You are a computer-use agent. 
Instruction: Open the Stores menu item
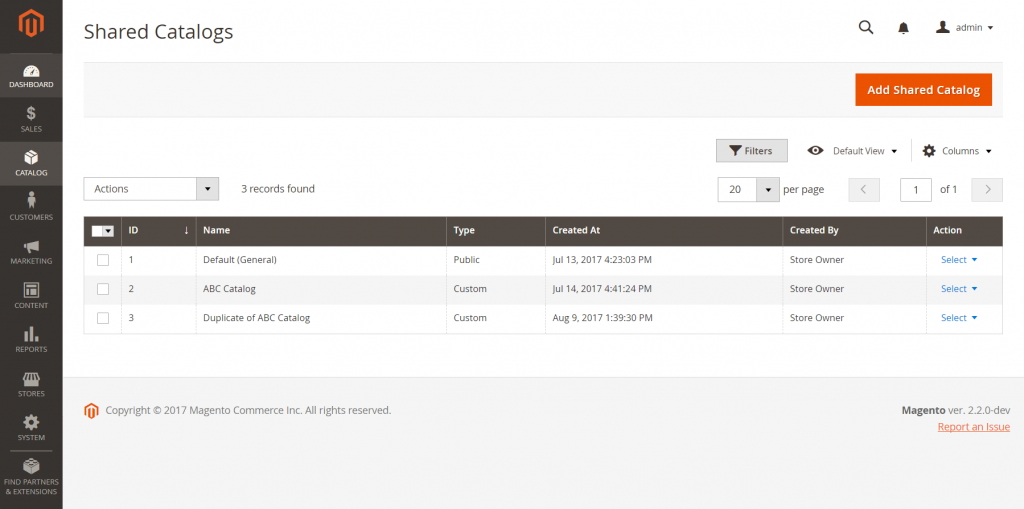point(31,382)
